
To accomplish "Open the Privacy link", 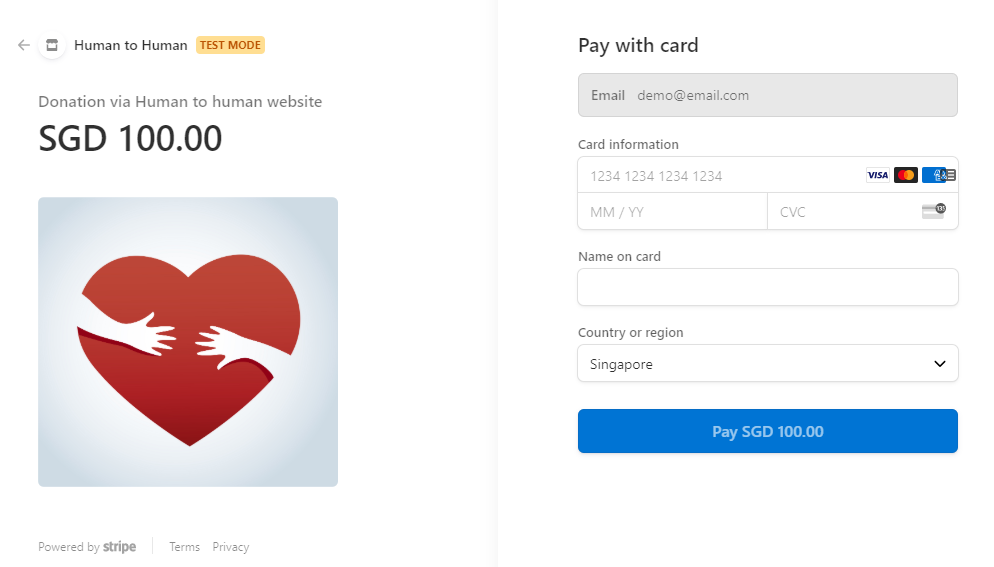I will click(231, 547).
